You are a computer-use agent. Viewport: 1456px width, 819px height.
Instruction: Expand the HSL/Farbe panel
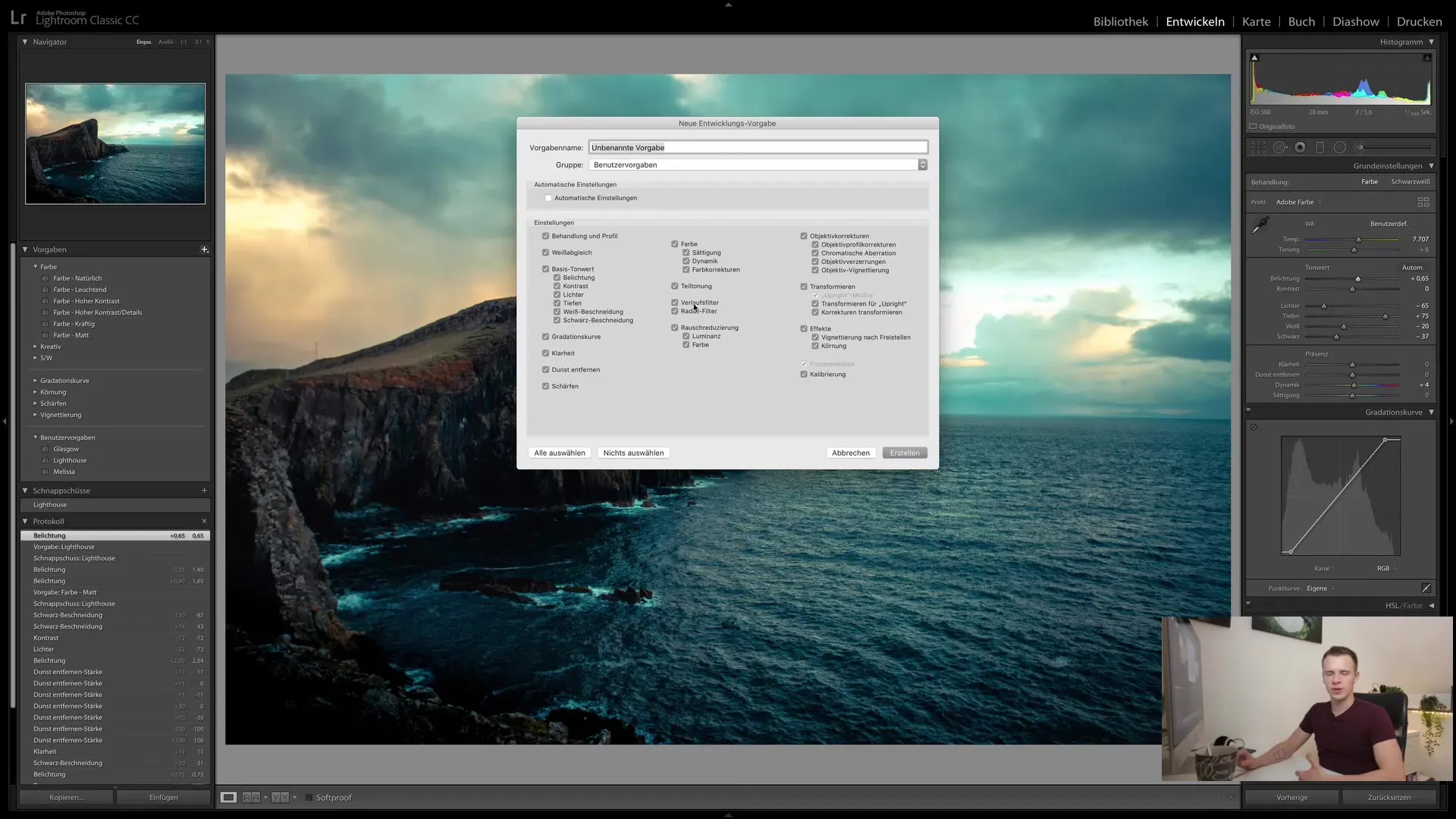(1431, 606)
